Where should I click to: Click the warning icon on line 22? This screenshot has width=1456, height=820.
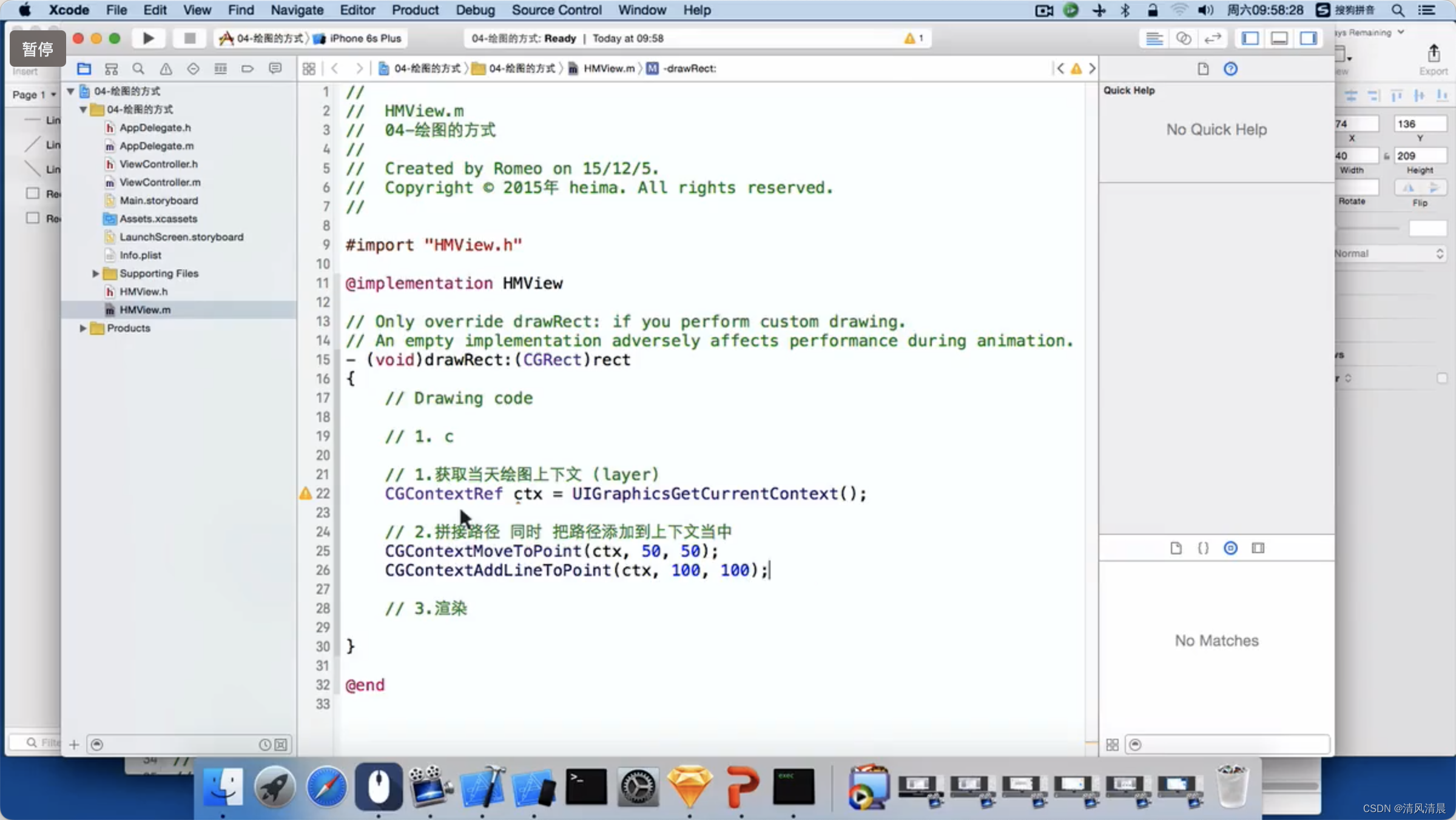click(306, 494)
